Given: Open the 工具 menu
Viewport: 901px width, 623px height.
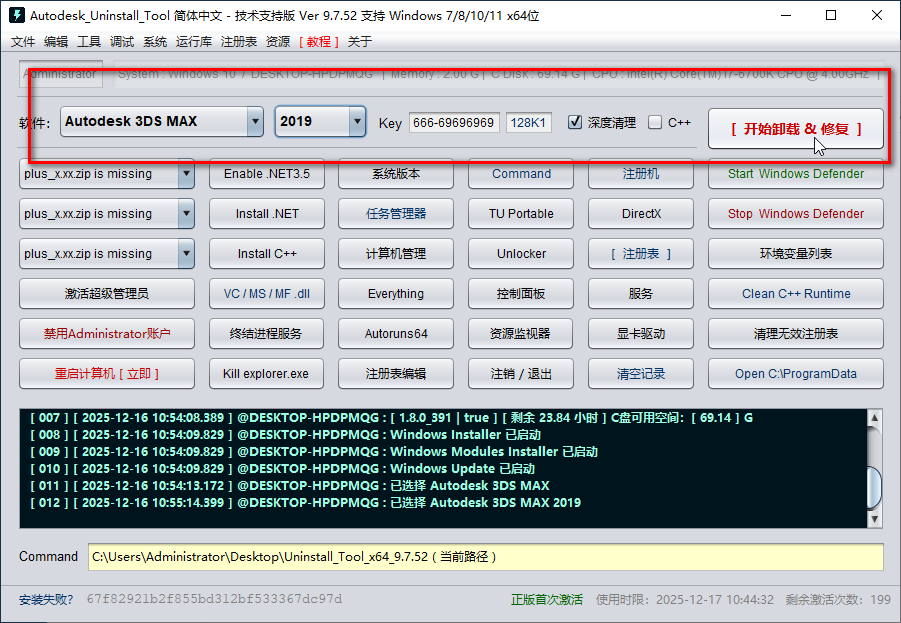Looking at the screenshot, I should [88, 41].
